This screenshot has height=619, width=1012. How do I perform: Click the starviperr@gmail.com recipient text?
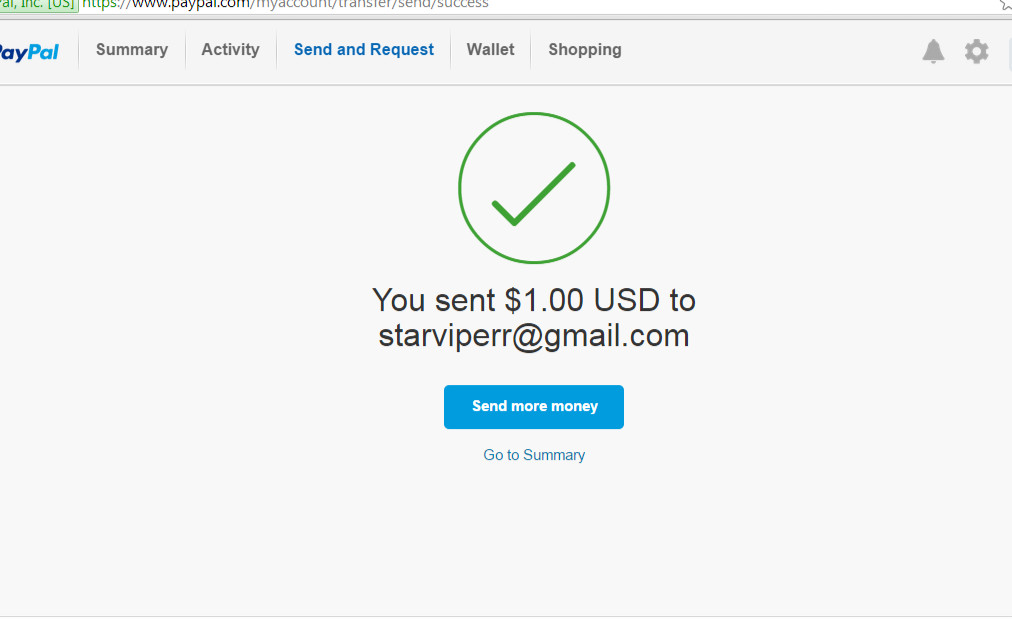pyautogui.click(x=534, y=336)
